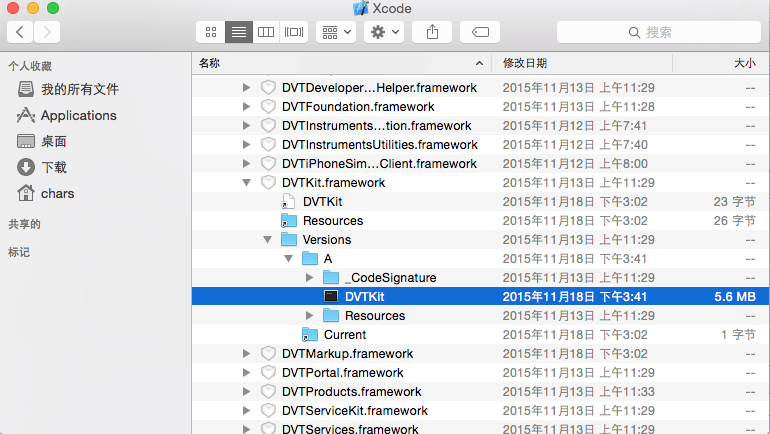Expand DVTProducts.framework
Image resolution: width=770 pixels, height=434 pixels.
coord(247,392)
